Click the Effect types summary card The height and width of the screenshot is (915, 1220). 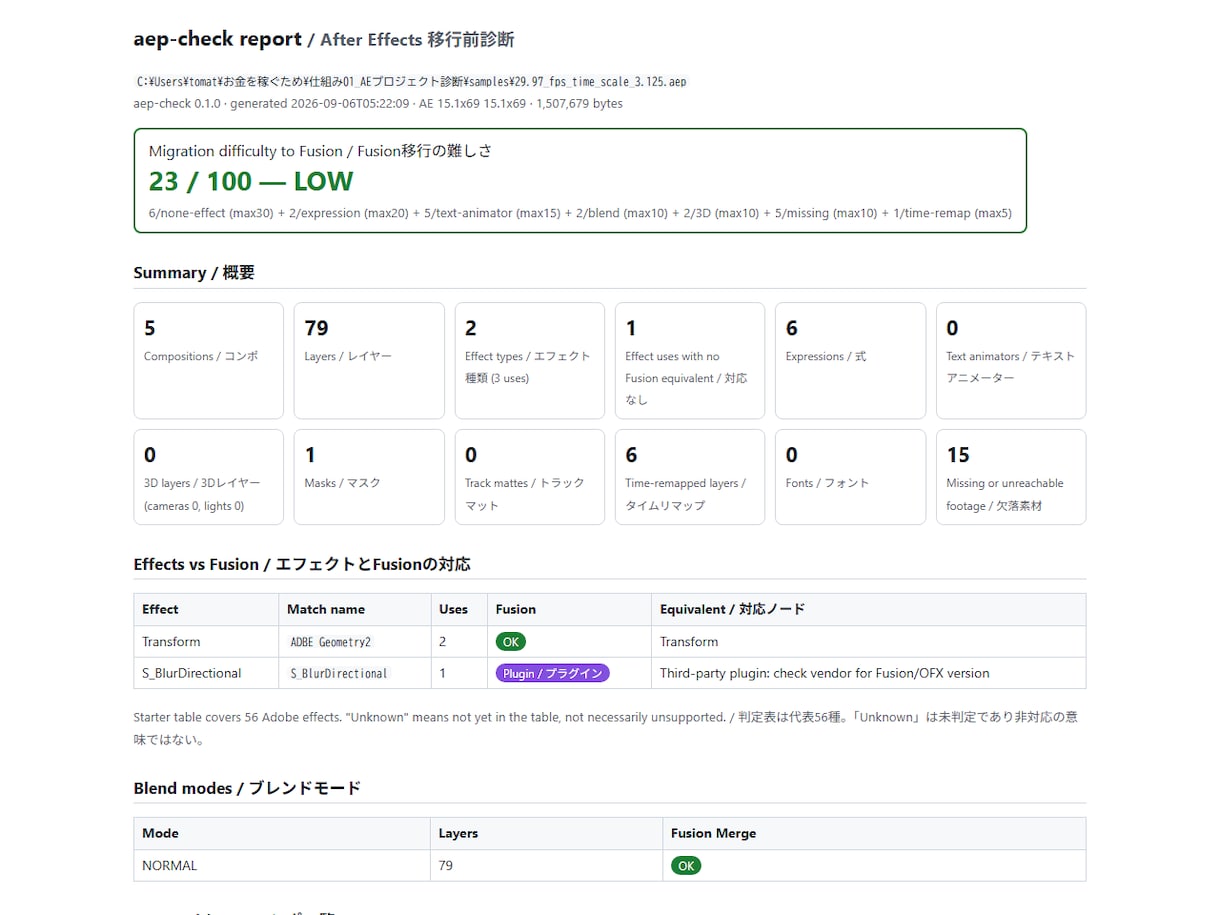click(x=529, y=361)
